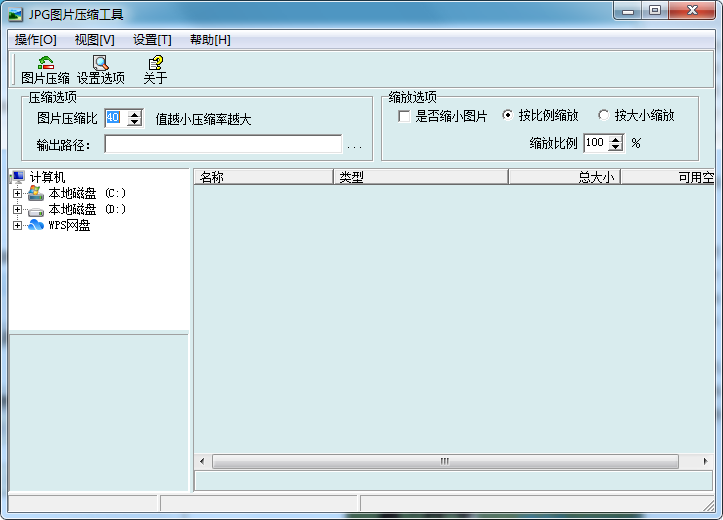Expand the 本地磁盘 (D:) tree node
Viewport: 723px width, 520px height.
17,210
